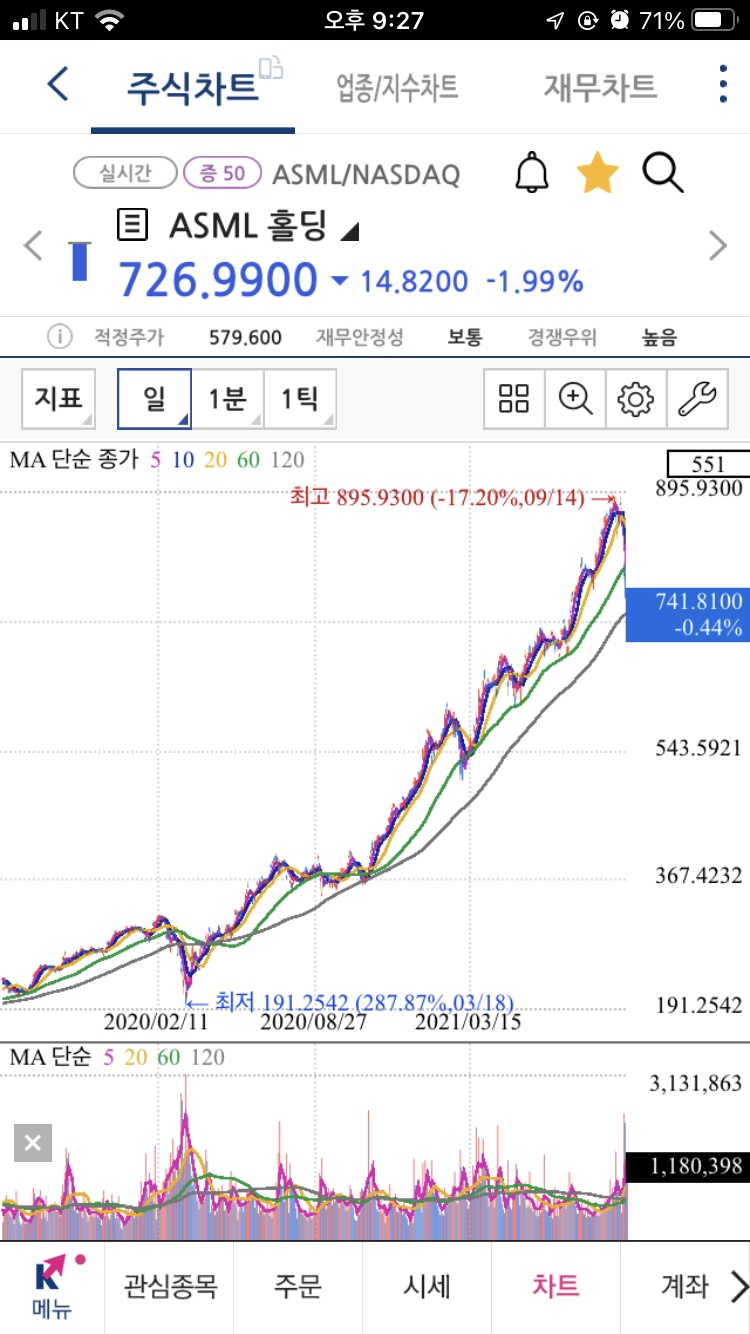Tap the 741.8100 price tag
This screenshot has width=750, height=1334.
click(687, 613)
